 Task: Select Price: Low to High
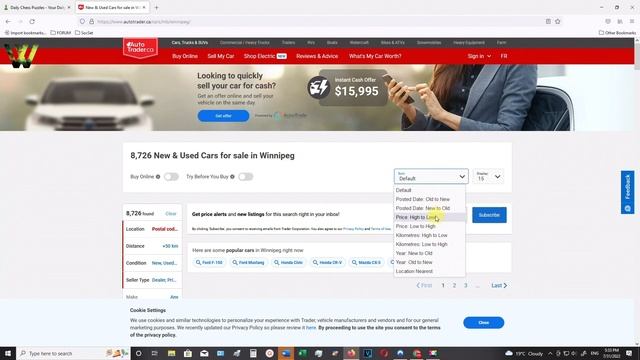click(x=429, y=226)
